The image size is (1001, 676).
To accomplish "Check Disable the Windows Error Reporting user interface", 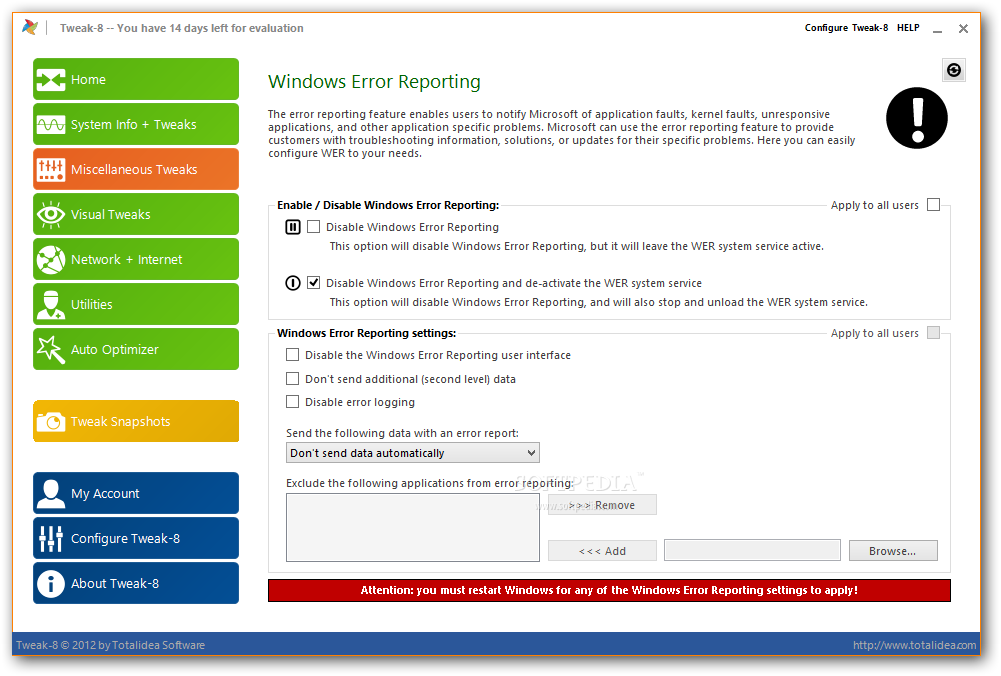I will [x=292, y=355].
